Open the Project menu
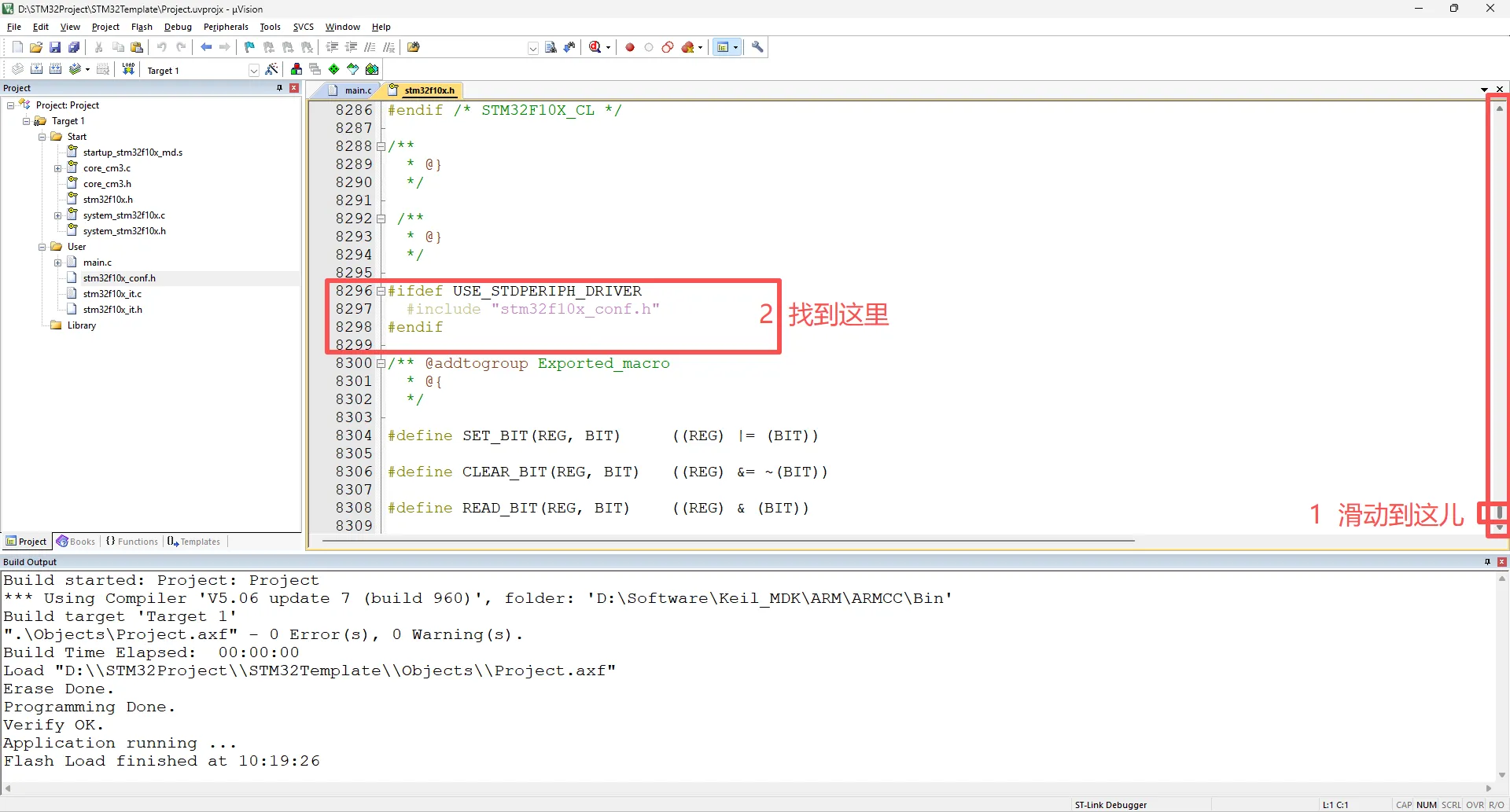 [105, 27]
